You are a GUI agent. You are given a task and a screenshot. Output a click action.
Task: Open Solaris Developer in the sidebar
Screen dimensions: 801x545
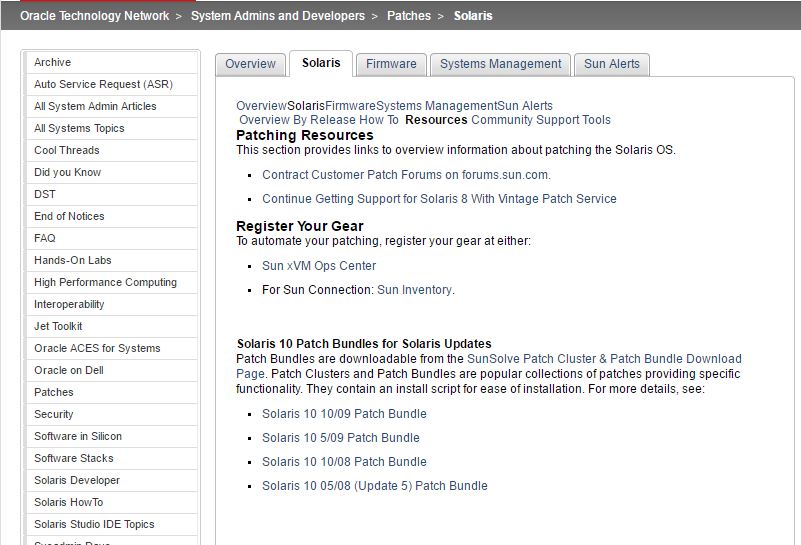(111, 480)
